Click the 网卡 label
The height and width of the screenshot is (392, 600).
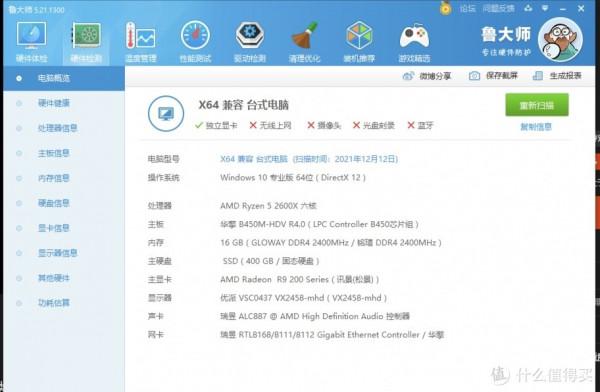coord(156,335)
